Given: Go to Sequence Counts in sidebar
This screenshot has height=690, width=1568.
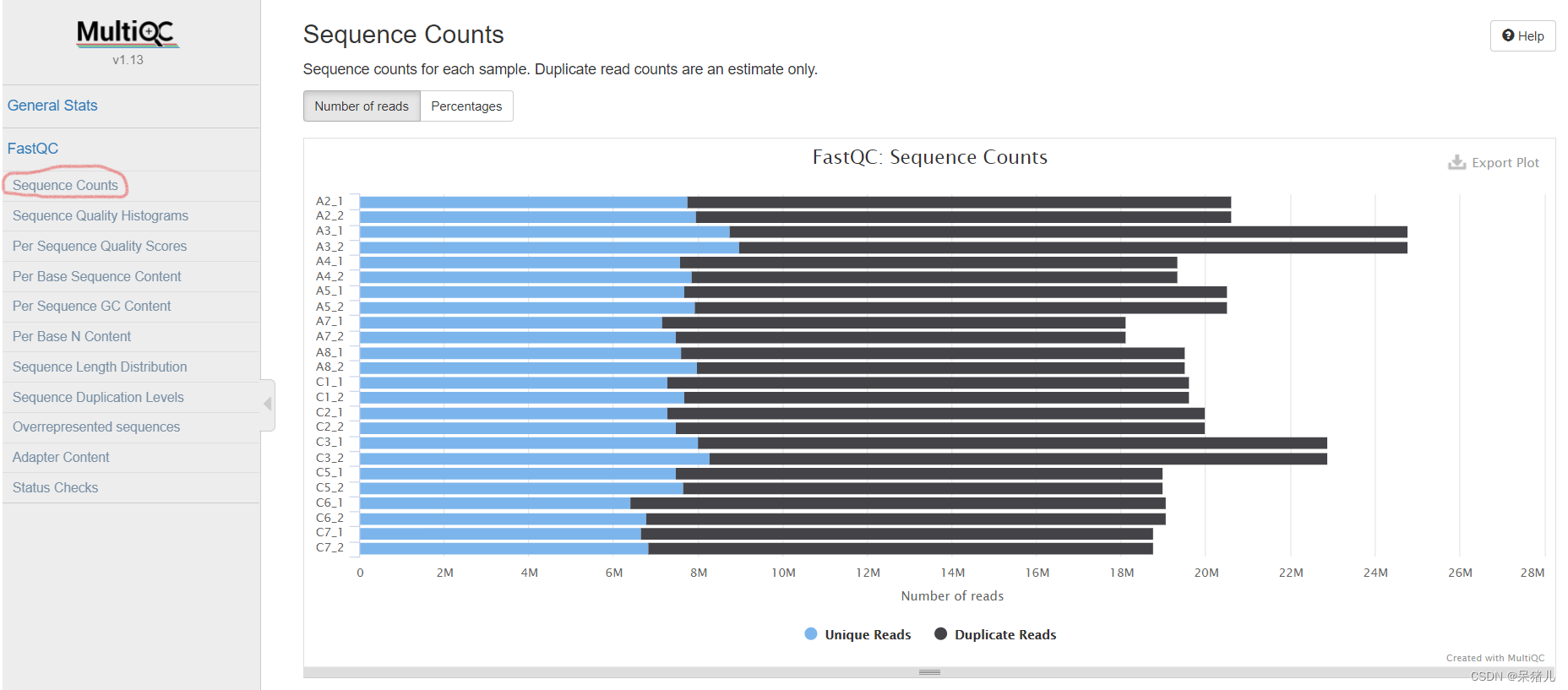Looking at the screenshot, I should click(65, 185).
